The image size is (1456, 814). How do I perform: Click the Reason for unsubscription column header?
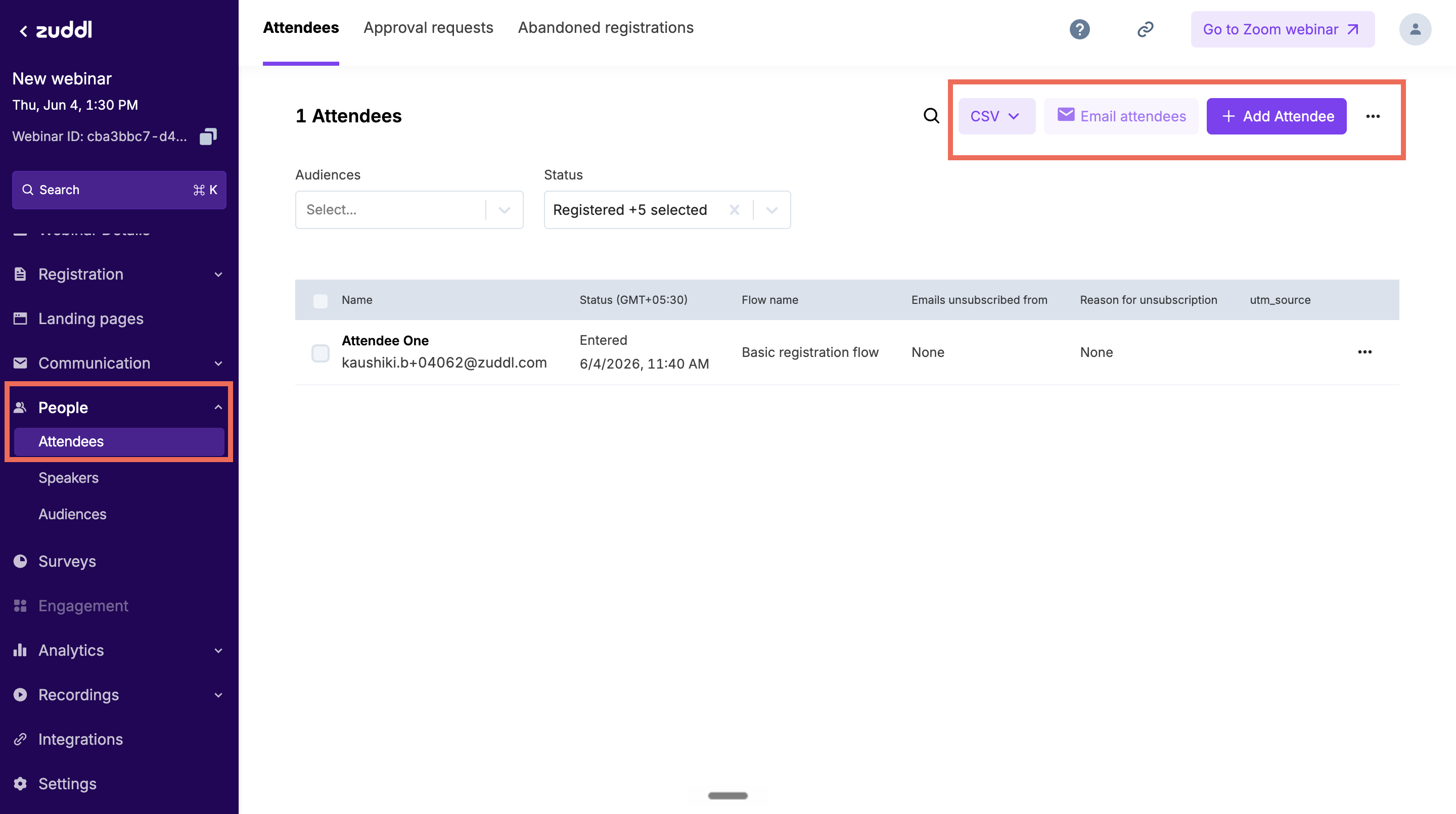coord(1149,300)
